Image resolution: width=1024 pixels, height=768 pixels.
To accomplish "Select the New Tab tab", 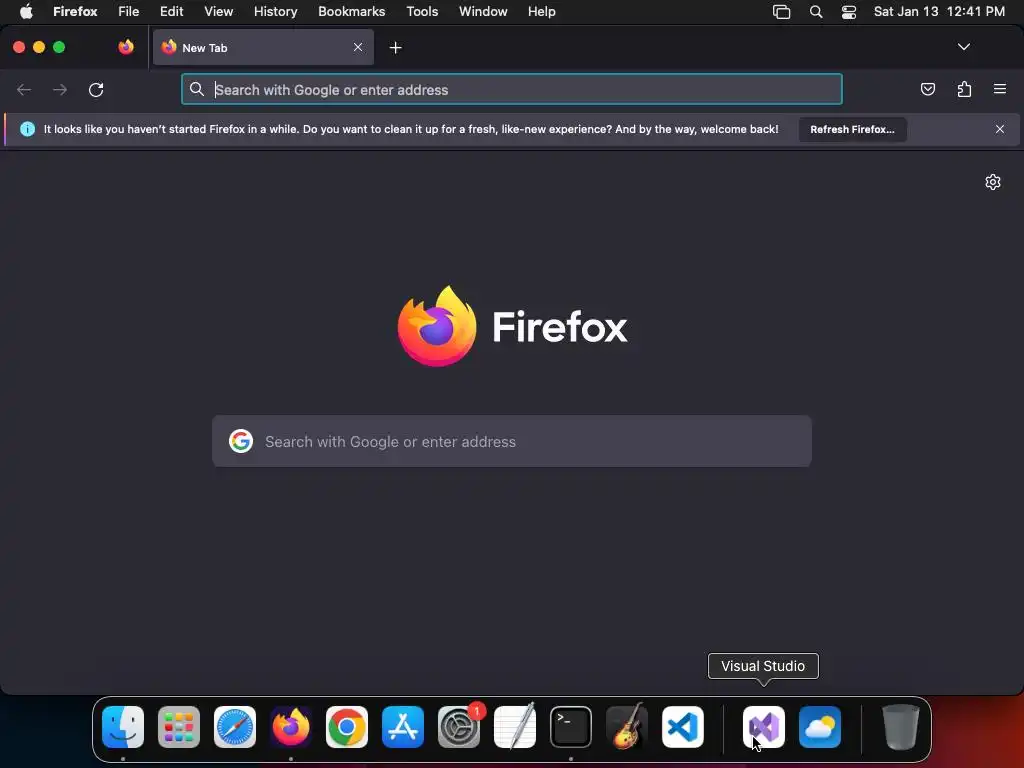I will coord(263,47).
